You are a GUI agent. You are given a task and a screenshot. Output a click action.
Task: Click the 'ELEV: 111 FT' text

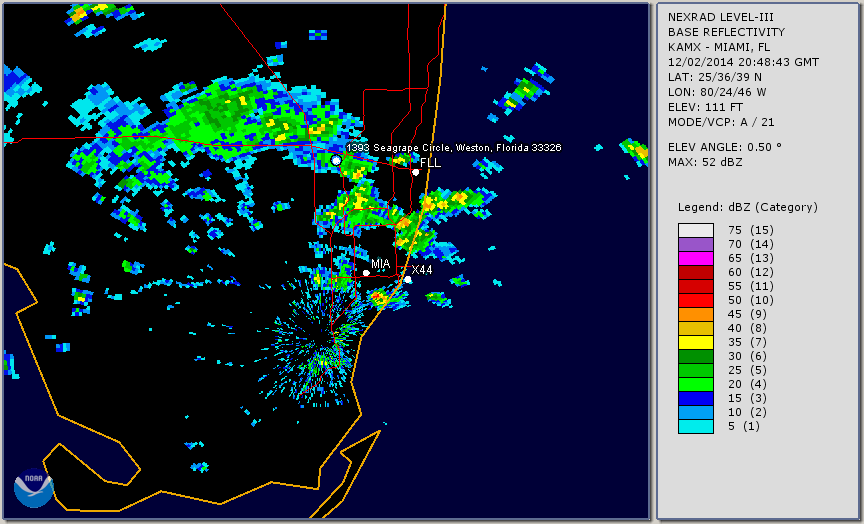pyautogui.click(x=705, y=107)
